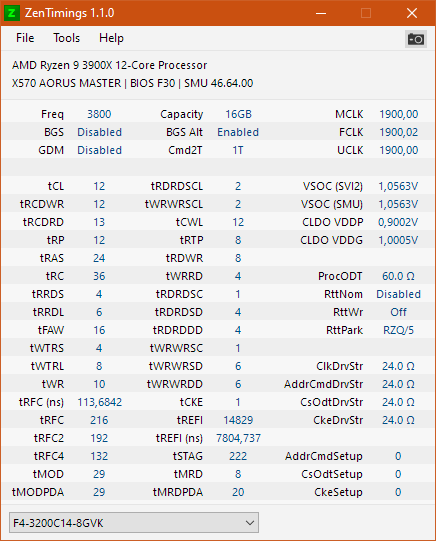Click the camera screenshot icon
This screenshot has height=541, width=436.
[416, 39]
